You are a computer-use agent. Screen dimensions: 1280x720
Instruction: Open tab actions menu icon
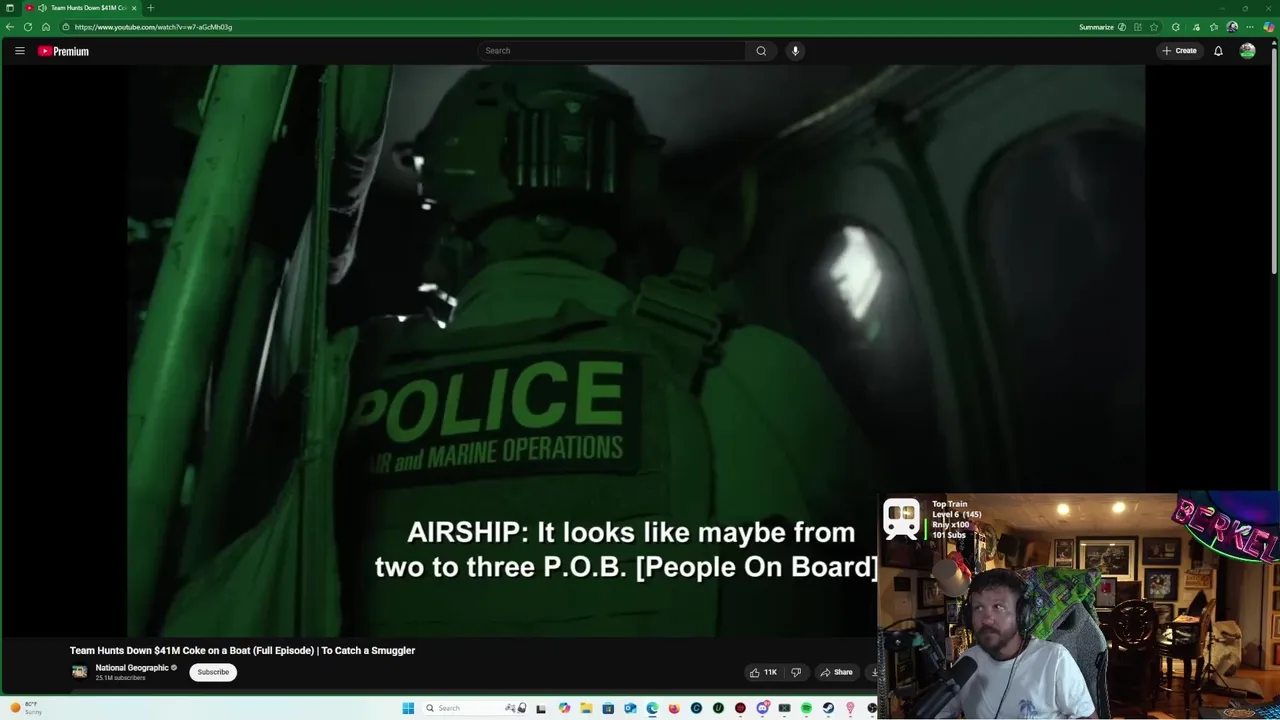9,8
